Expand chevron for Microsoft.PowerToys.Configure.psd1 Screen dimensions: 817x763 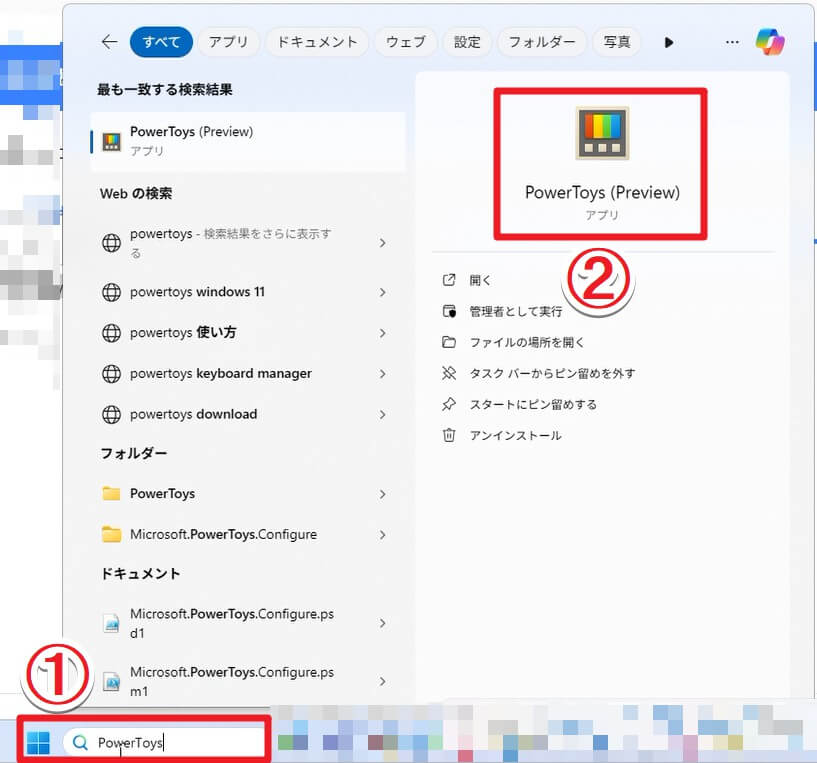382,623
